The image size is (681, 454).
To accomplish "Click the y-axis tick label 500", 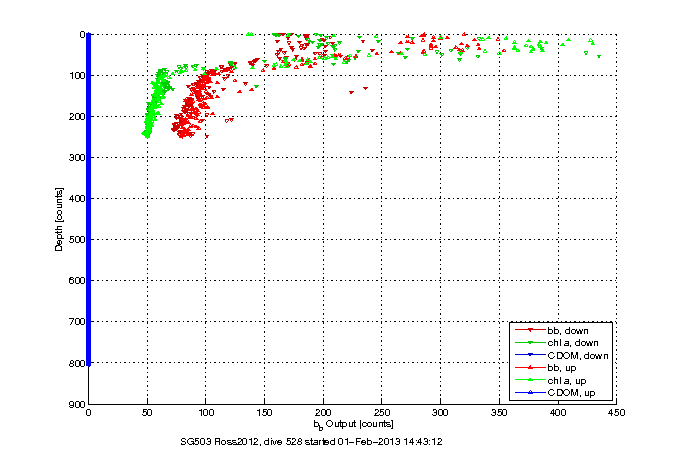I will coord(77,239).
